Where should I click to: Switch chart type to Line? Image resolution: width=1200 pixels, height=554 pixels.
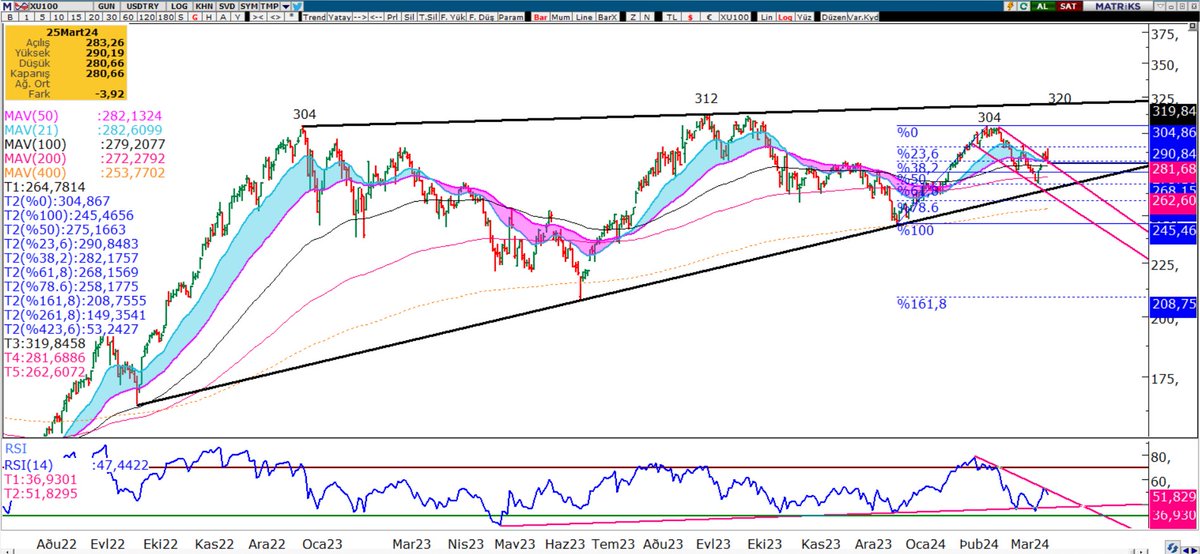point(584,17)
